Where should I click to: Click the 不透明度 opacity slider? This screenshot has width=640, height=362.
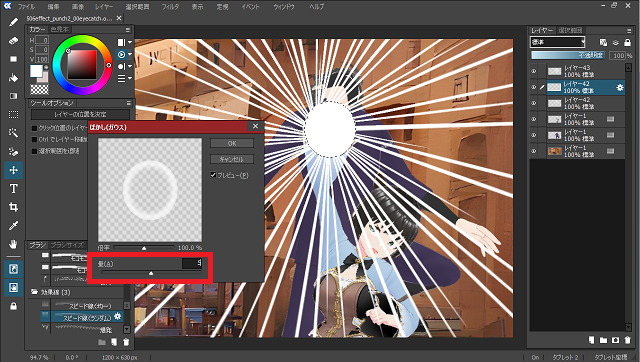[x=568, y=55]
